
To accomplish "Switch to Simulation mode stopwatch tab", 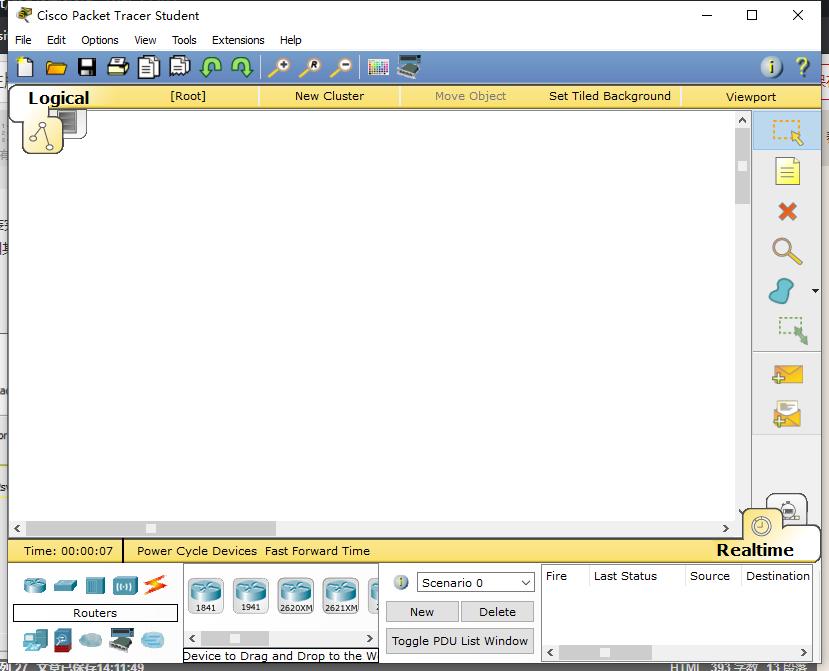I will [x=788, y=509].
